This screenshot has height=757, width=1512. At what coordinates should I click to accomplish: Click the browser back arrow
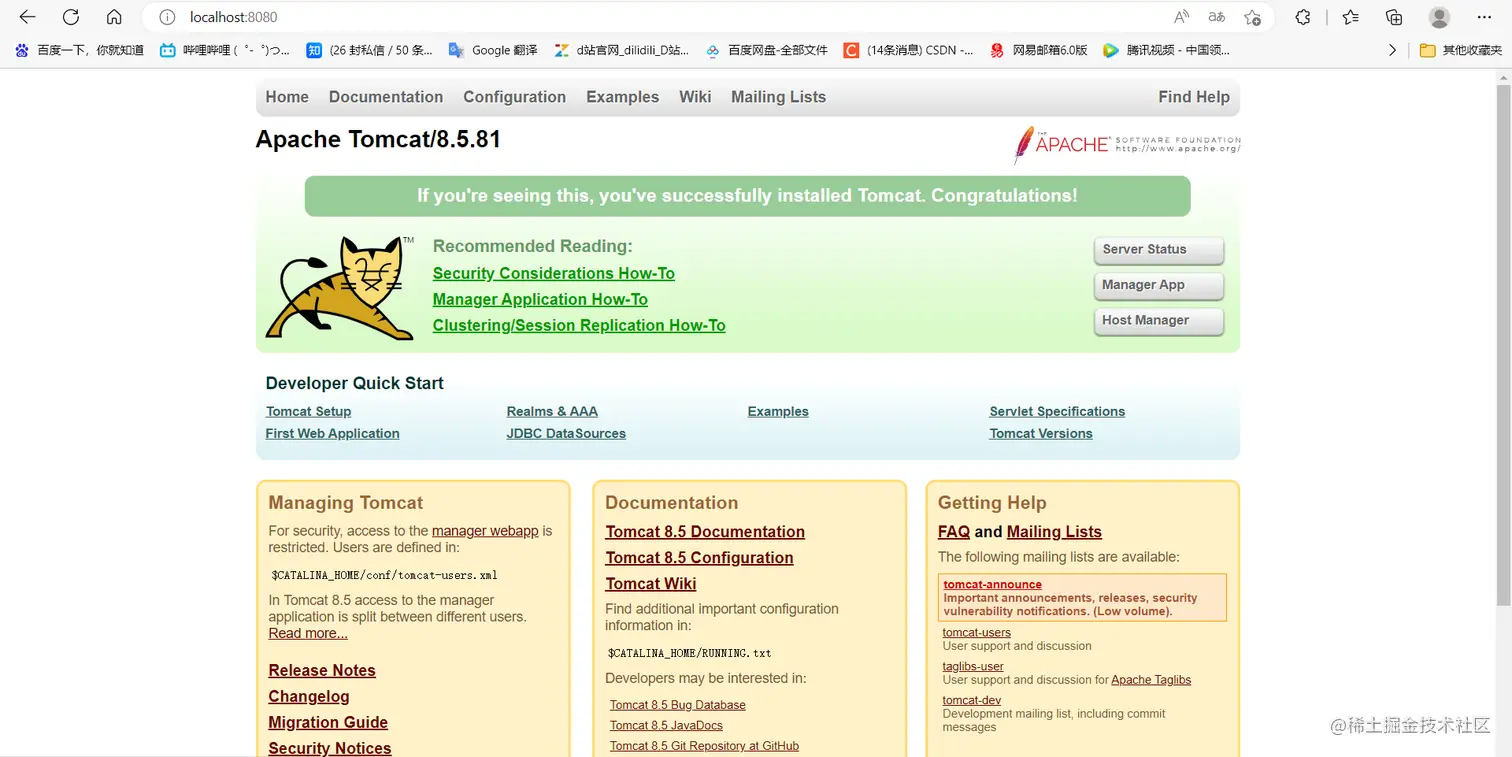pyautogui.click(x=27, y=17)
